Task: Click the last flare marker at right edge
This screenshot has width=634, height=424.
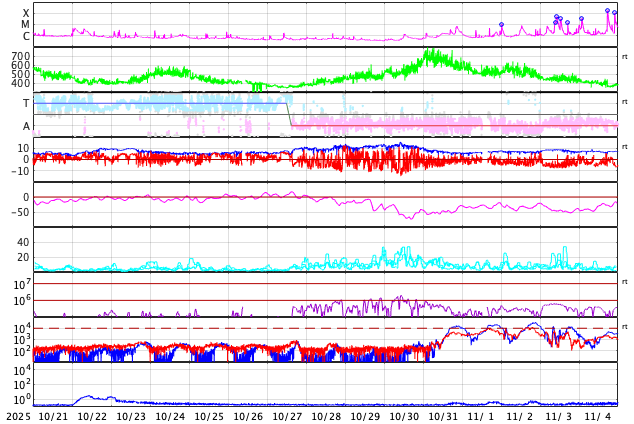Action: click(x=615, y=13)
